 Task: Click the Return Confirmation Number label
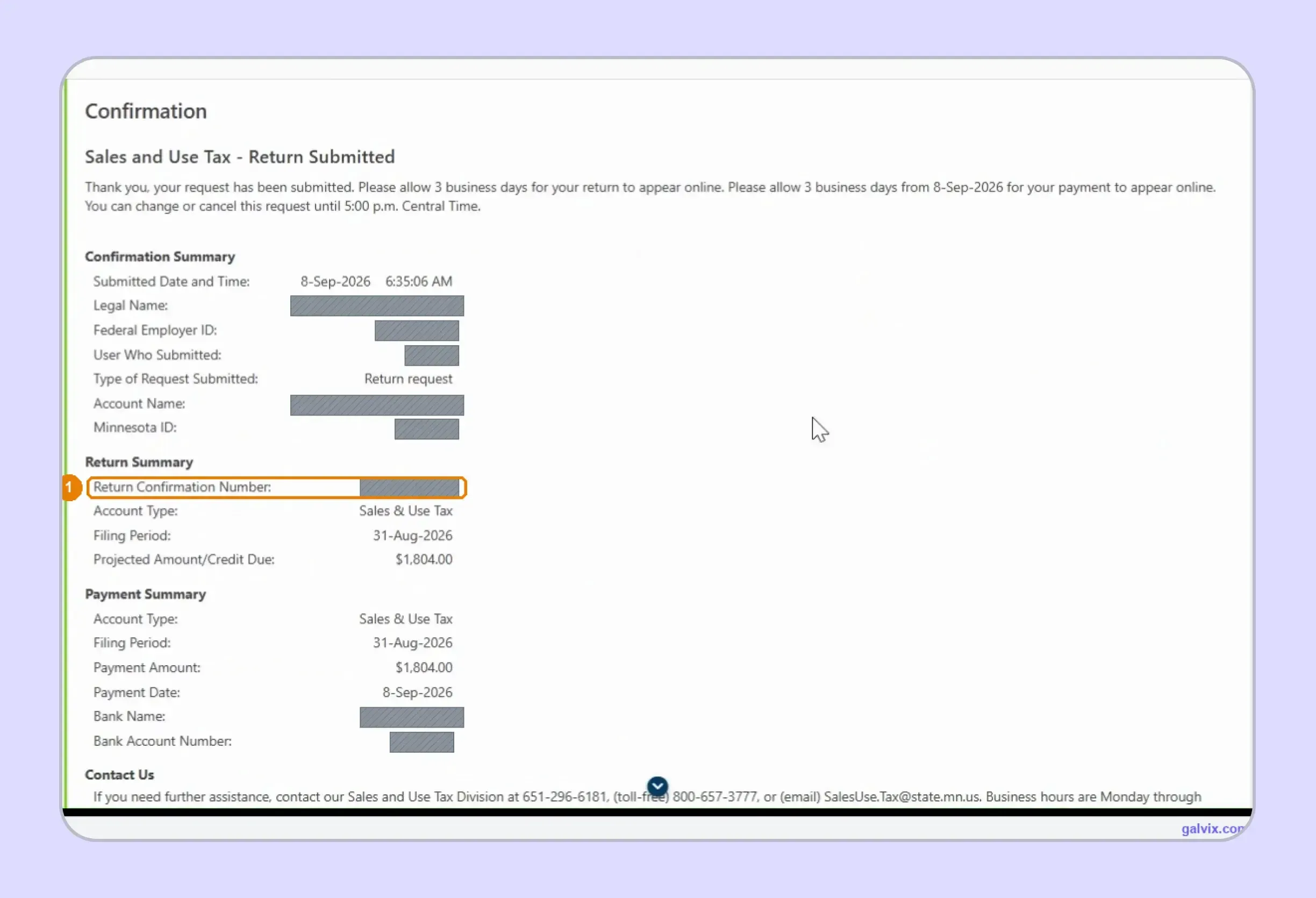(182, 487)
